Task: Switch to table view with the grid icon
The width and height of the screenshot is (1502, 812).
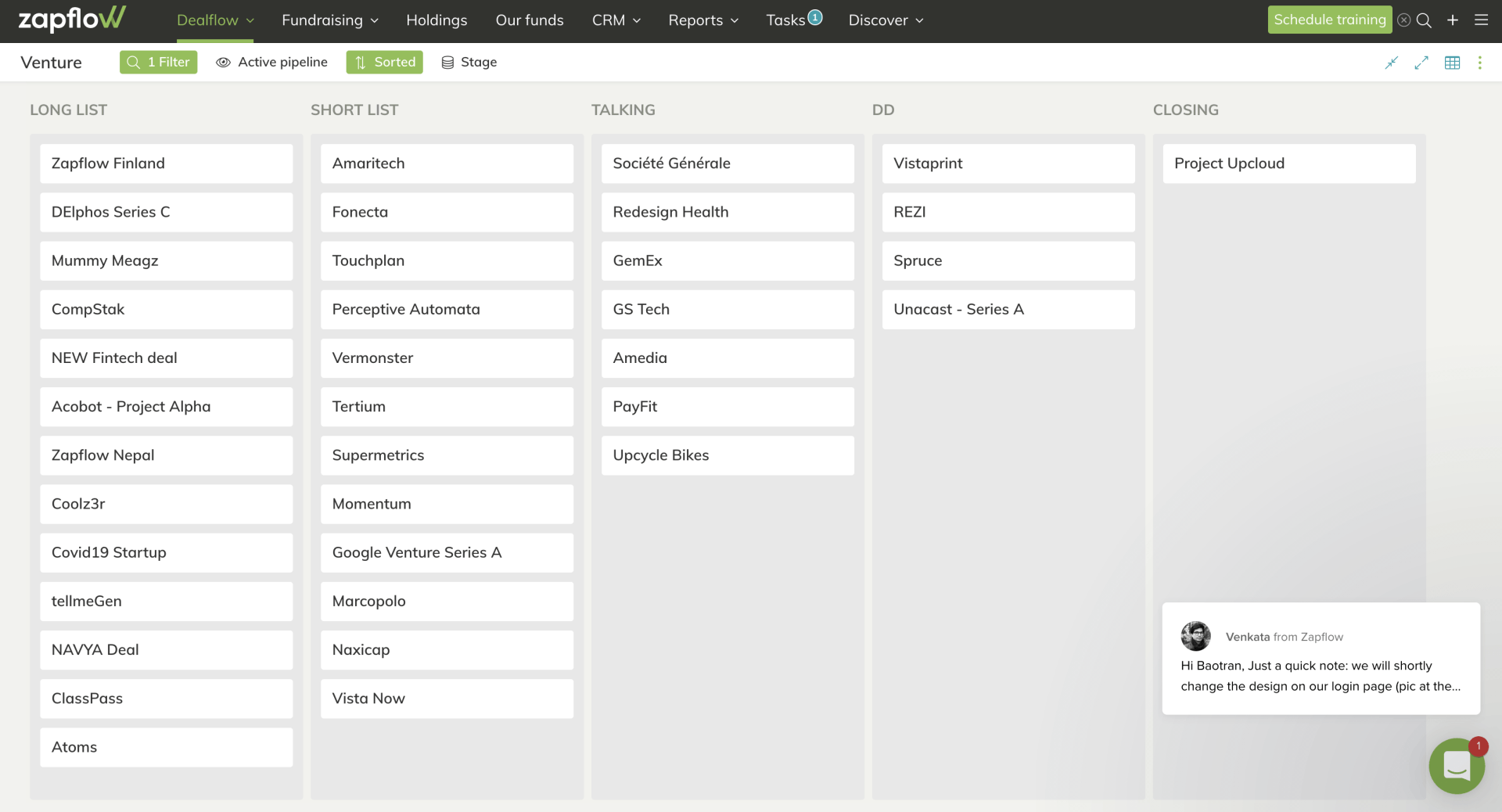Action: [1452, 63]
